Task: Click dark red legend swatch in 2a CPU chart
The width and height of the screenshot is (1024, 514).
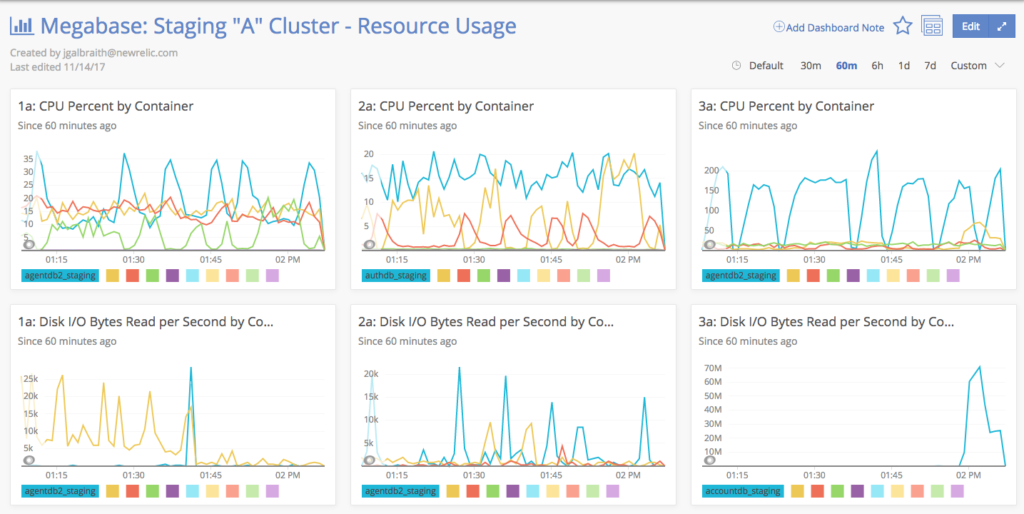Action: point(464,276)
